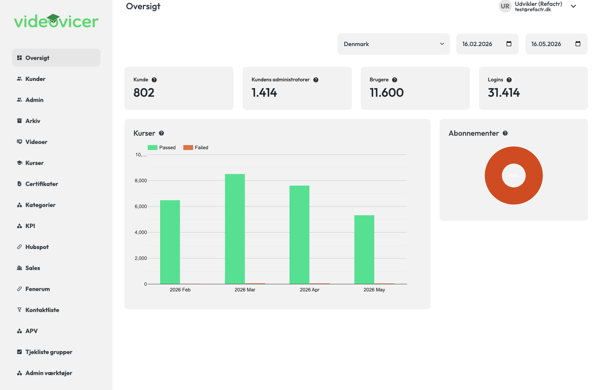This screenshot has width=600, height=390.
Task: Click the Tjekliste grupper checkbox icon
Action: coord(19,352)
